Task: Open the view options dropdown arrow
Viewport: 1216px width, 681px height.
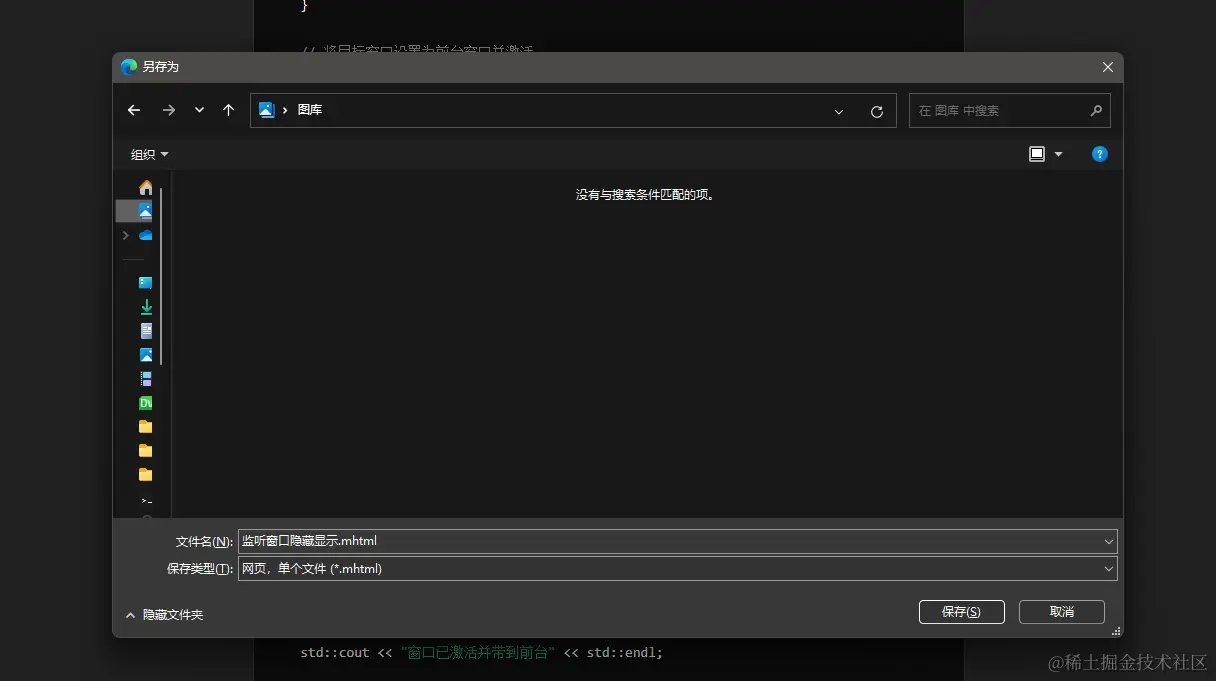Action: 1058,154
